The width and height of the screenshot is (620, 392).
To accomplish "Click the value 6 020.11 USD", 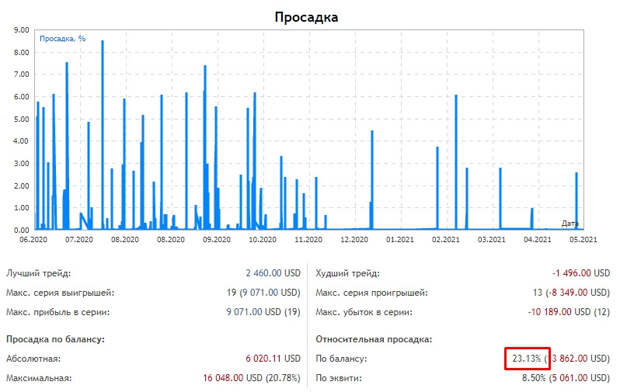I will point(273,359).
